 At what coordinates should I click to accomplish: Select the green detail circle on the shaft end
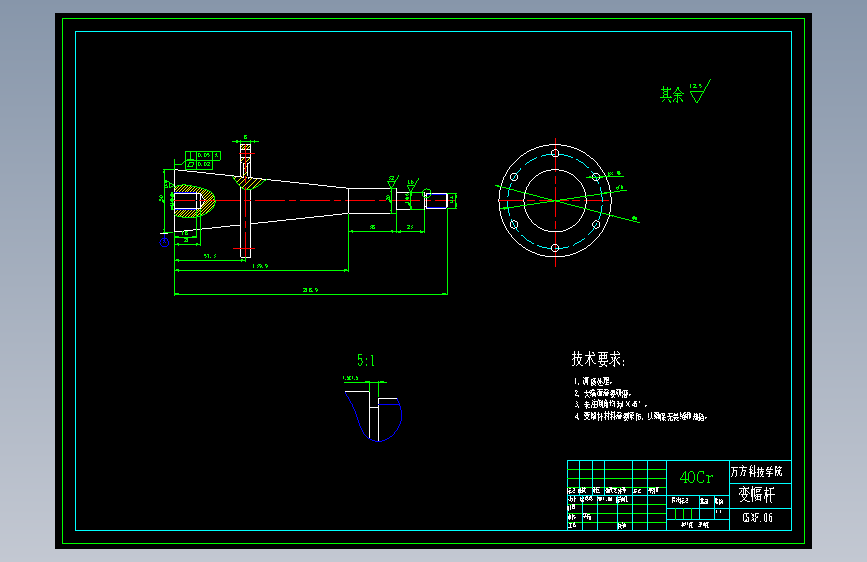point(427,193)
